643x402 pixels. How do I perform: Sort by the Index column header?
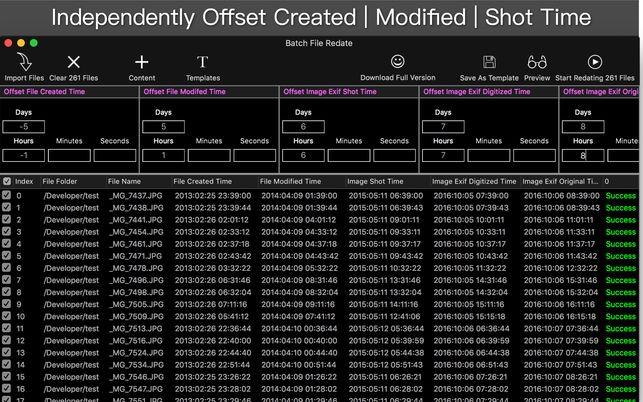pyautogui.click(x=24, y=181)
